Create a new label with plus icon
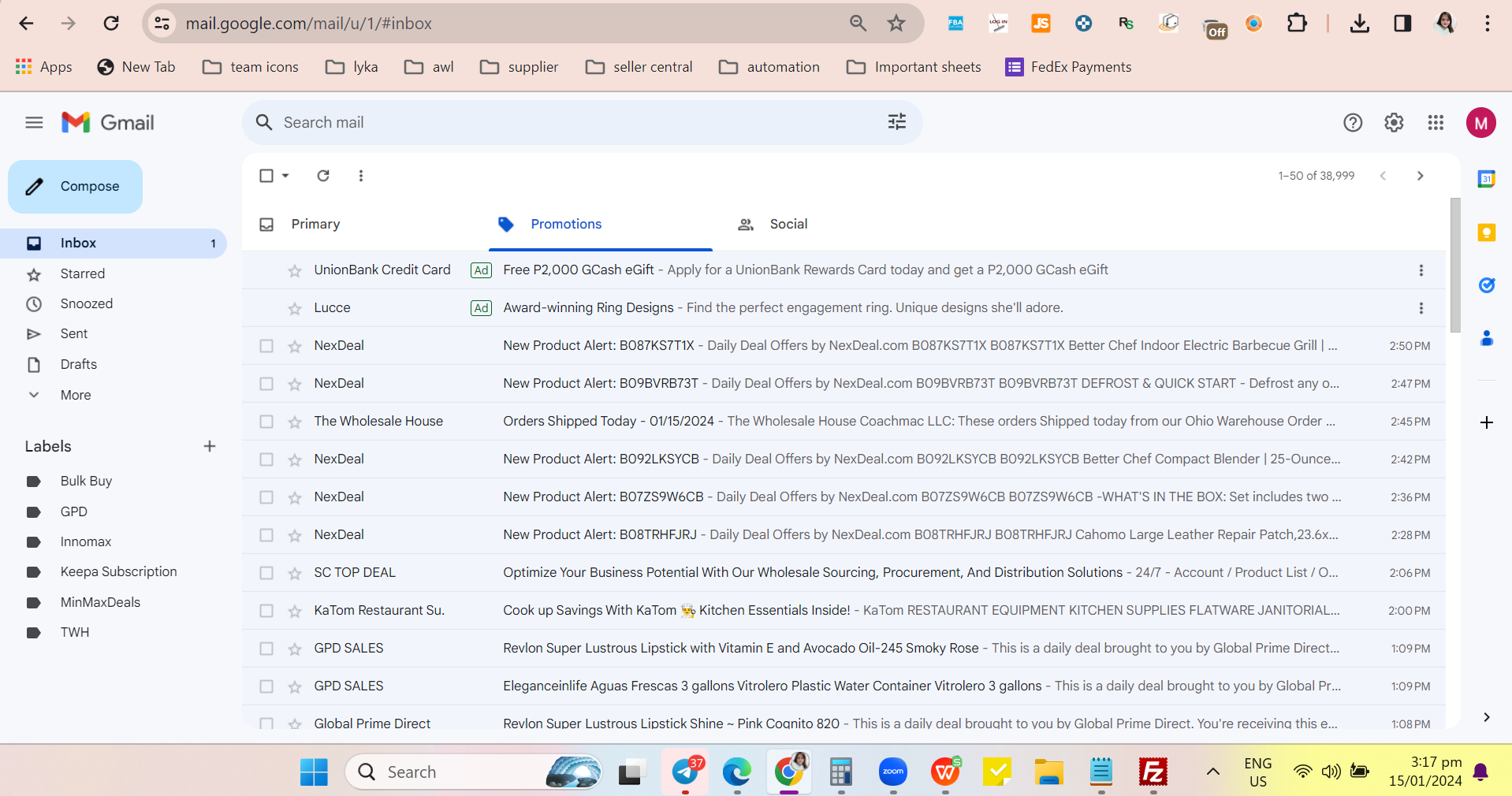Viewport: 1512px width, 796px height. [x=210, y=446]
